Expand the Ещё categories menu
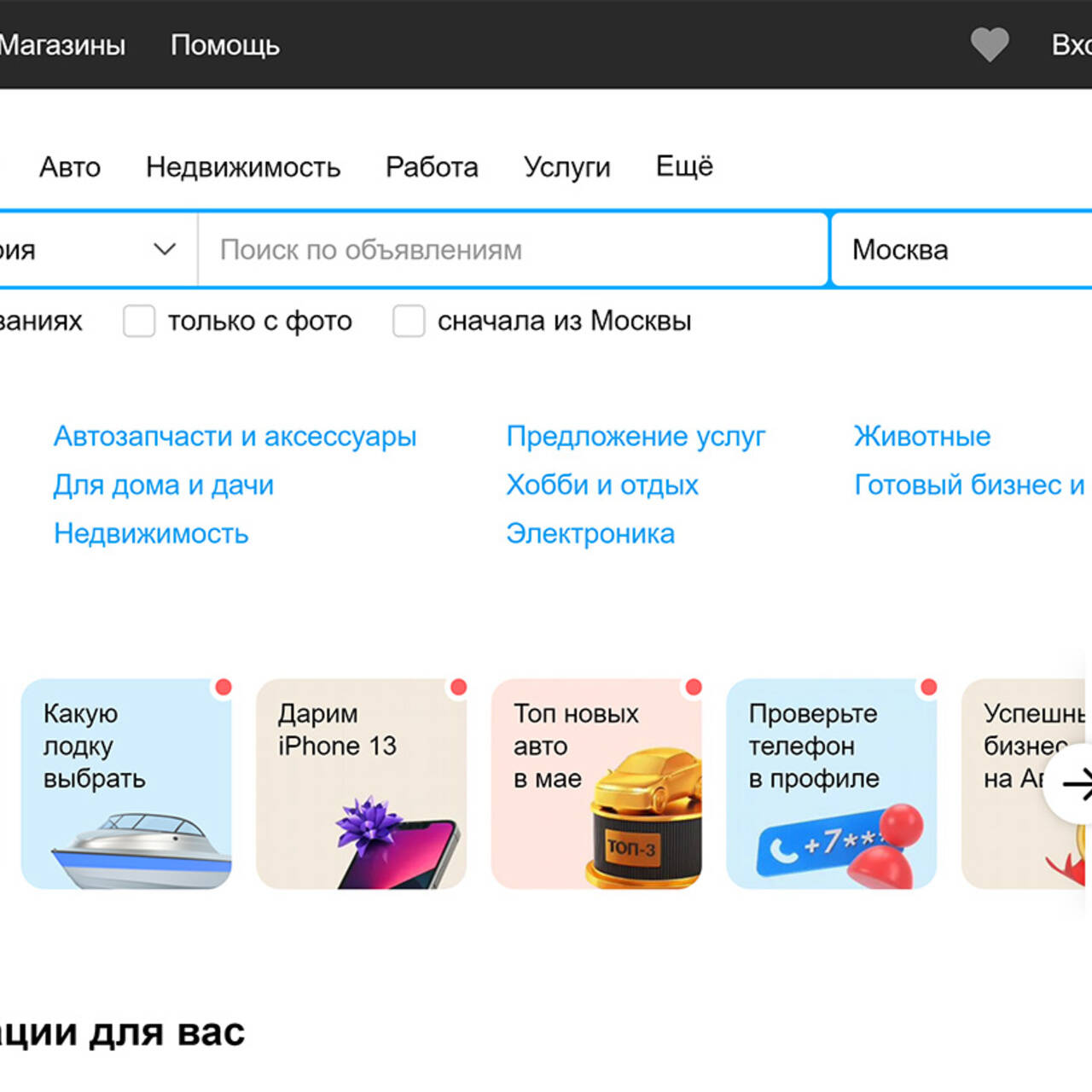Image resolution: width=1092 pixels, height=1092 pixels. click(684, 166)
